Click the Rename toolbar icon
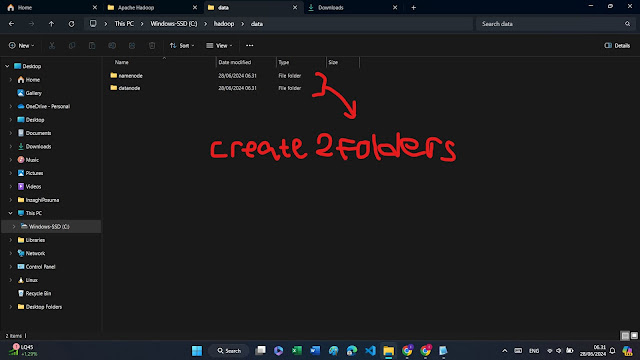 (112, 45)
